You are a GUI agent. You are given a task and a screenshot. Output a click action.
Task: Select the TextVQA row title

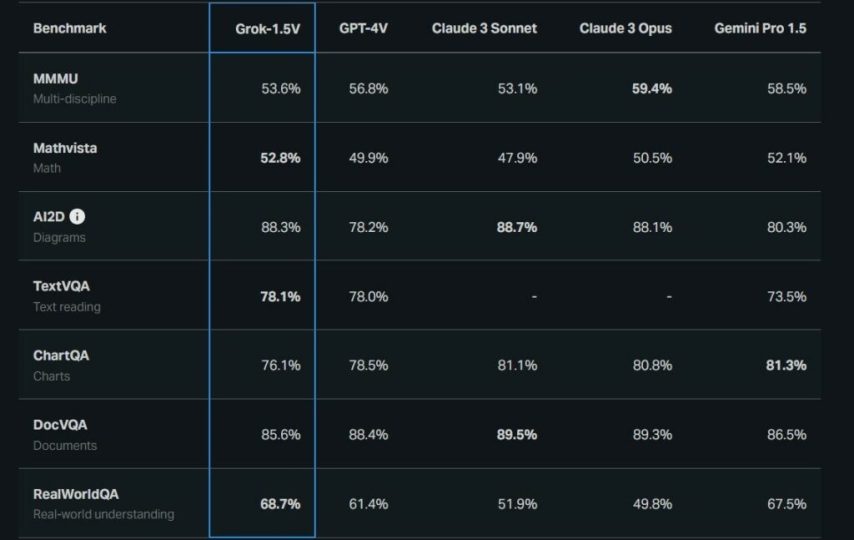tap(61, 286)
